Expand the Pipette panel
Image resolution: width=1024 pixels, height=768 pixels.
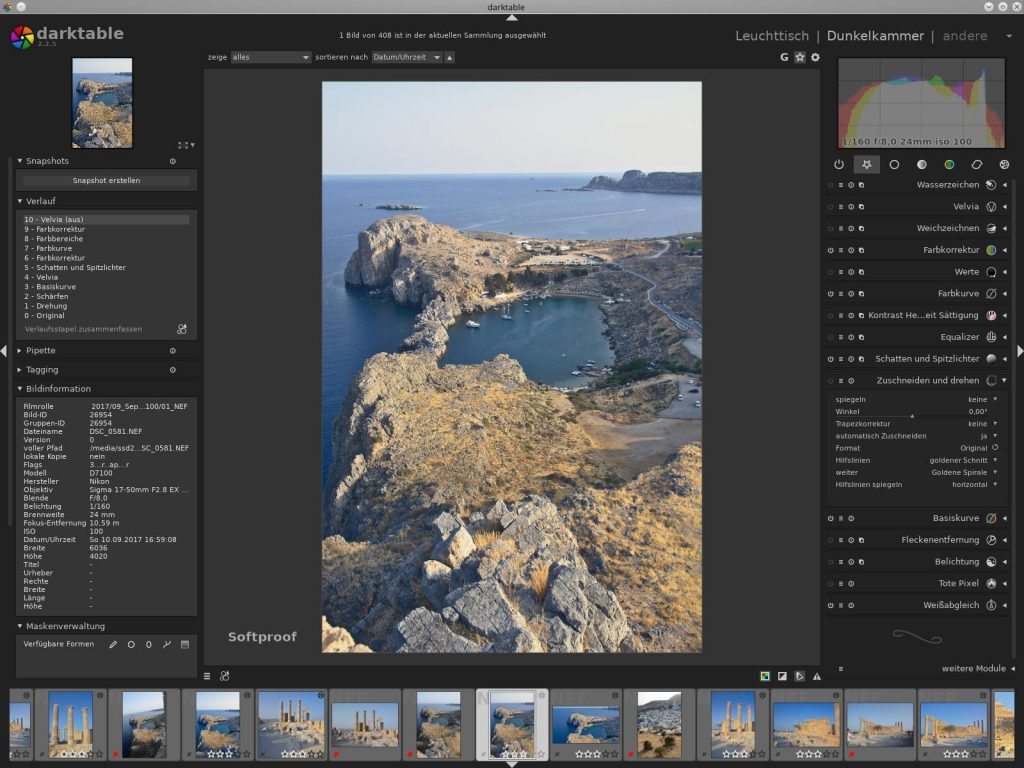pyautogui.click(x=41, y=351)
